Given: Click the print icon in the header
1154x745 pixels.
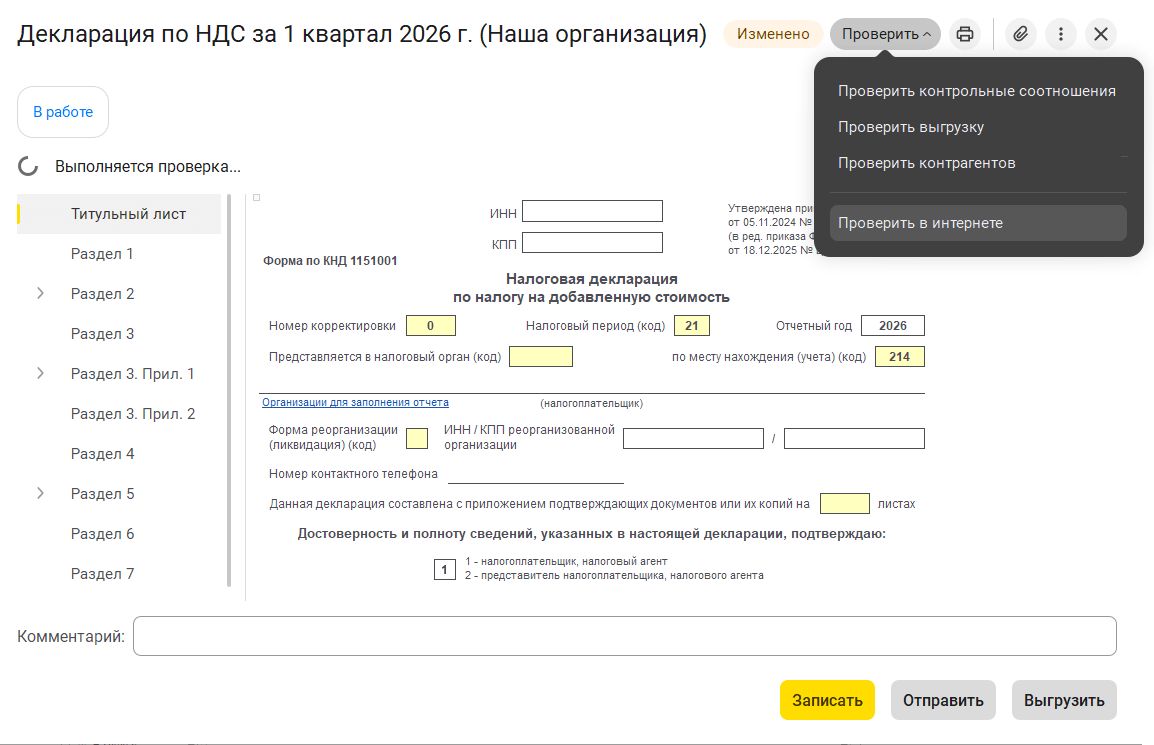Looking at the screenshot, I should [x=965, y=34].
